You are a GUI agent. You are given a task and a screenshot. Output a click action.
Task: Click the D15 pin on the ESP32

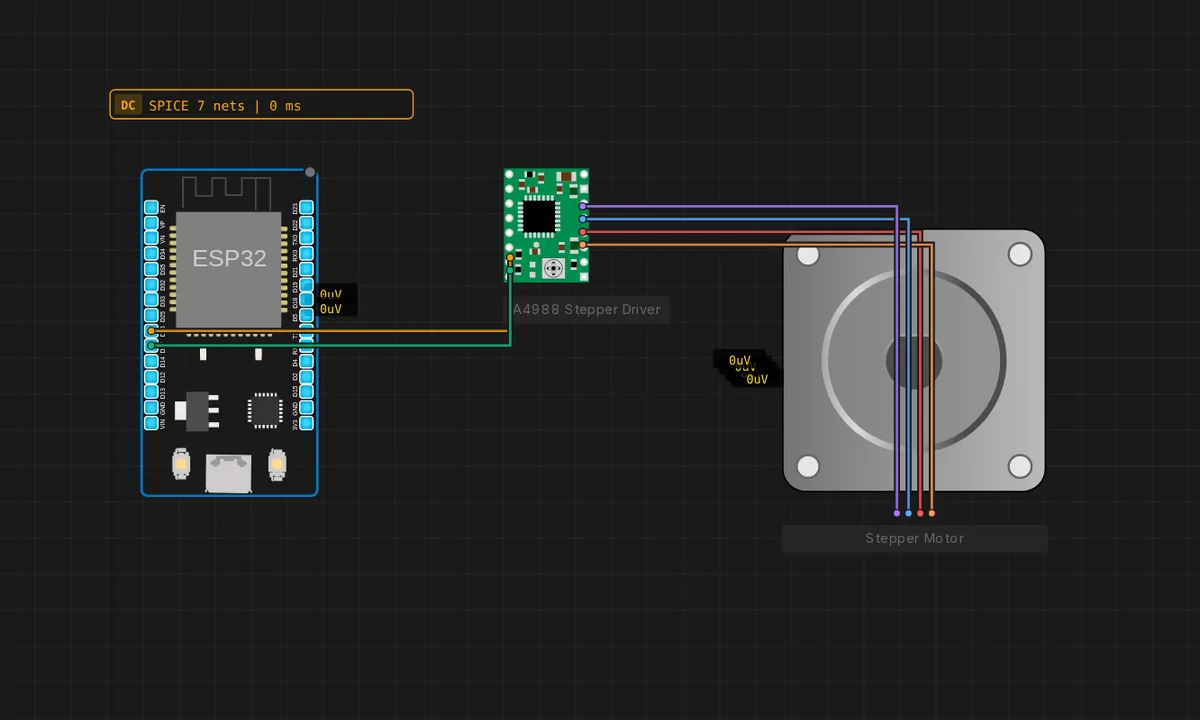coord(306,391)
